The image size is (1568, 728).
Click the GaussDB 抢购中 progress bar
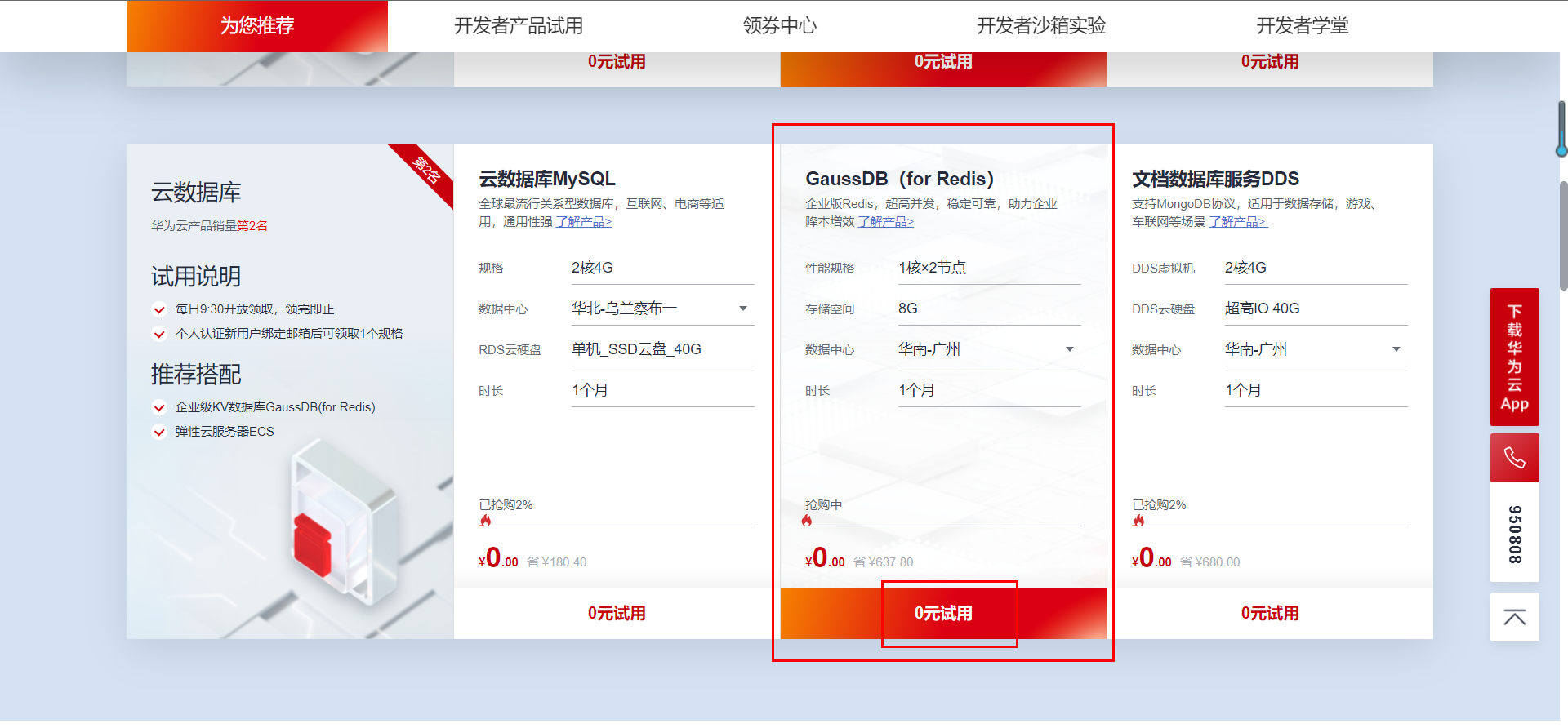[943, 526]
